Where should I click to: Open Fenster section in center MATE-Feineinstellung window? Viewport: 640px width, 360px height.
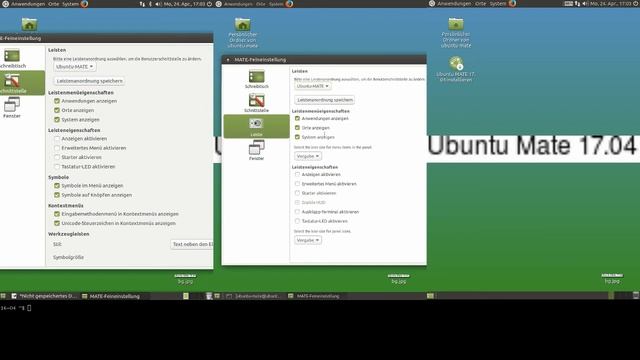click(x=256, y=150)
